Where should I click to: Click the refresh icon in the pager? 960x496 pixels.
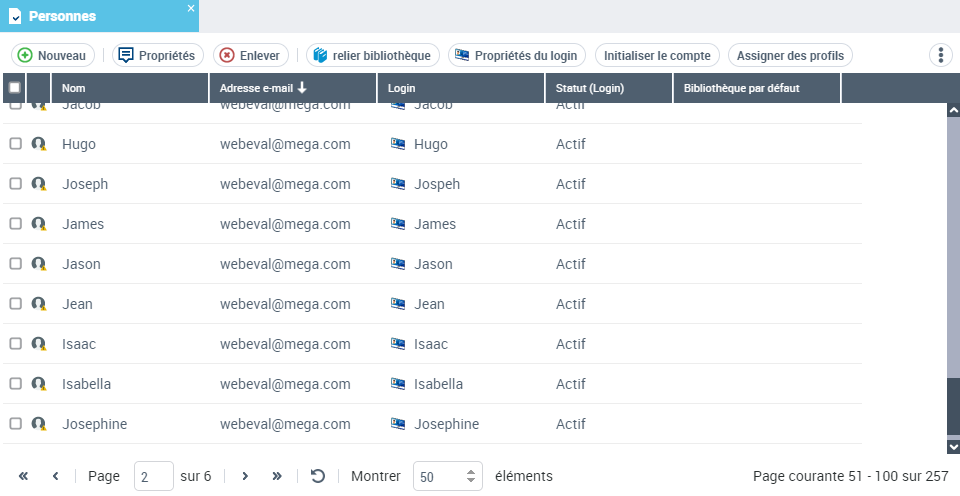point(318,476)
